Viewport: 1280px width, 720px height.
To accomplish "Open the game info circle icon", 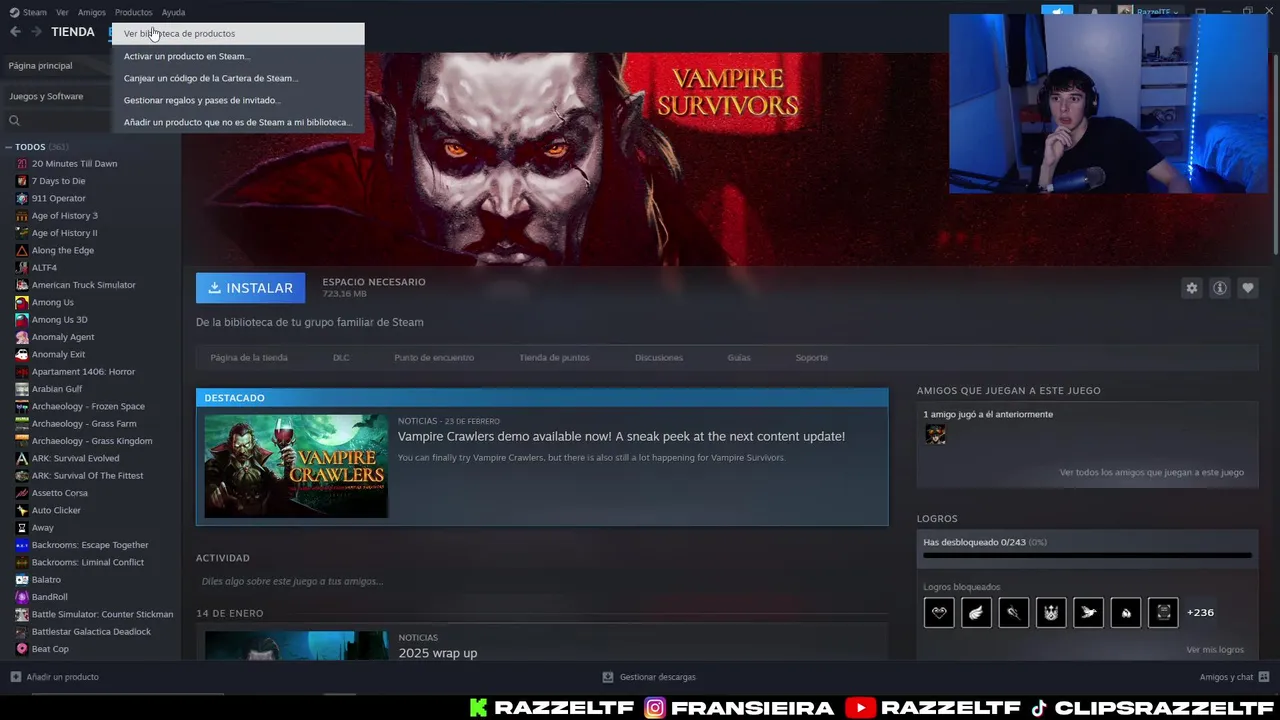I will pos(1220,288).
